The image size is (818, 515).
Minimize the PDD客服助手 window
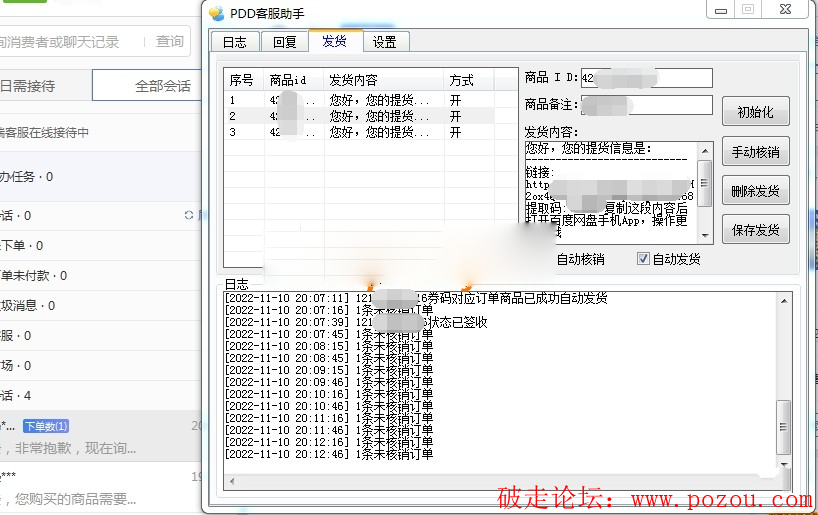click(720, 9)
